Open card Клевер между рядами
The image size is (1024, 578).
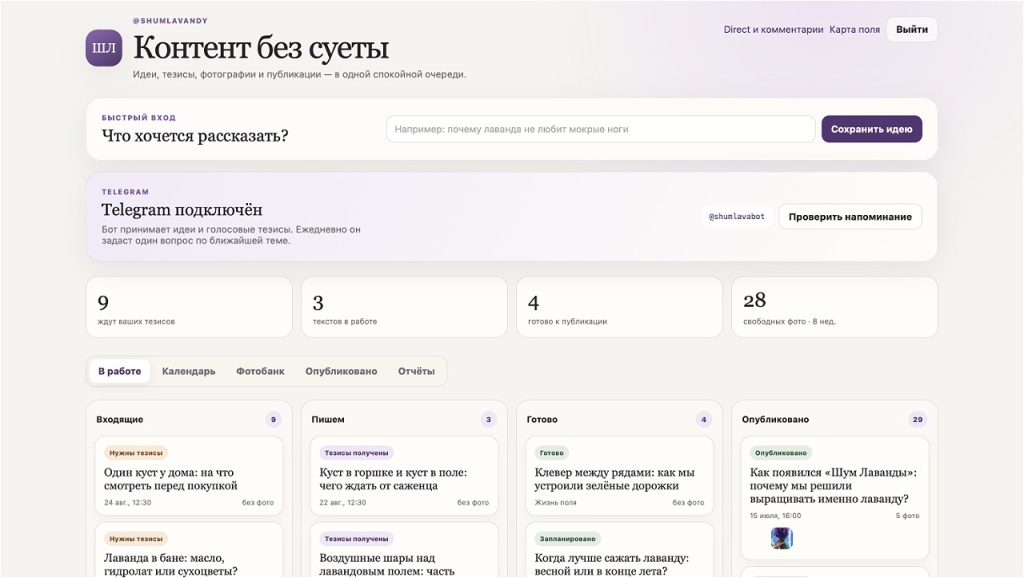(619, 476)
